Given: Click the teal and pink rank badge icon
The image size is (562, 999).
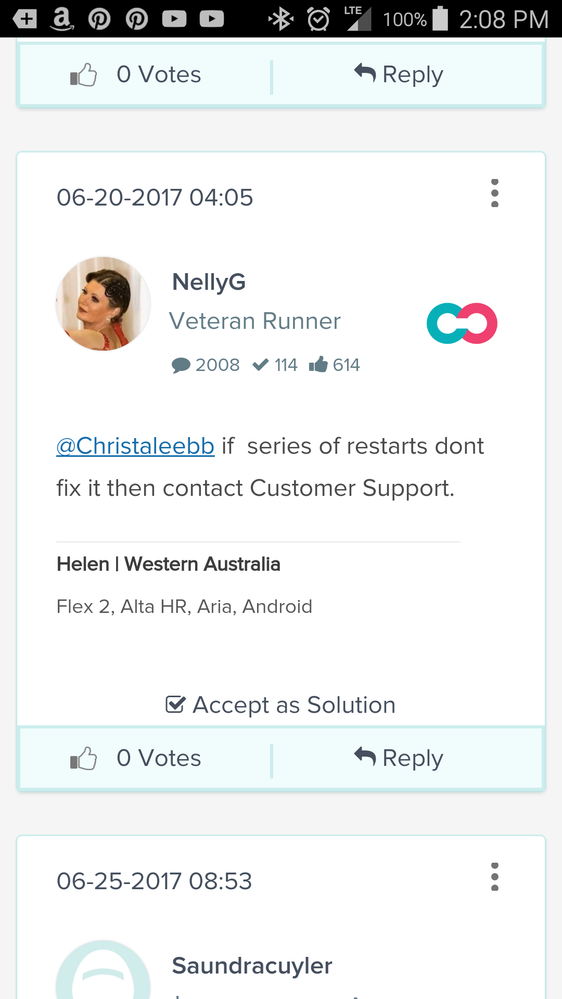Looking at the screenshot, I should tap(462, 324).
